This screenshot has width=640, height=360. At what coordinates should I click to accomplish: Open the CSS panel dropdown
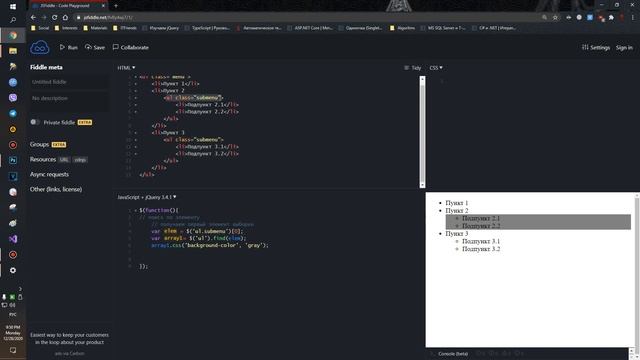[x=436, y=68]
